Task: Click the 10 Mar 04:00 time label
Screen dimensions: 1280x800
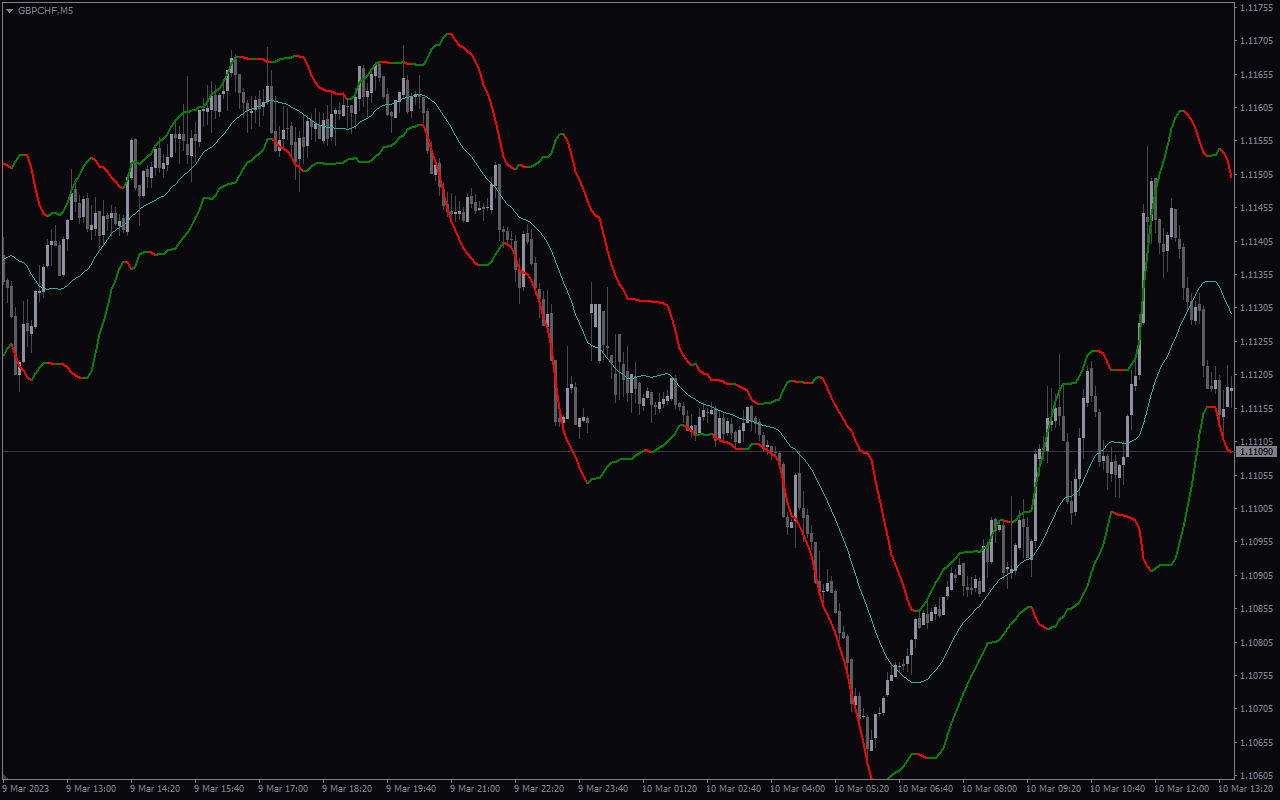Action: tap(797, 789)
